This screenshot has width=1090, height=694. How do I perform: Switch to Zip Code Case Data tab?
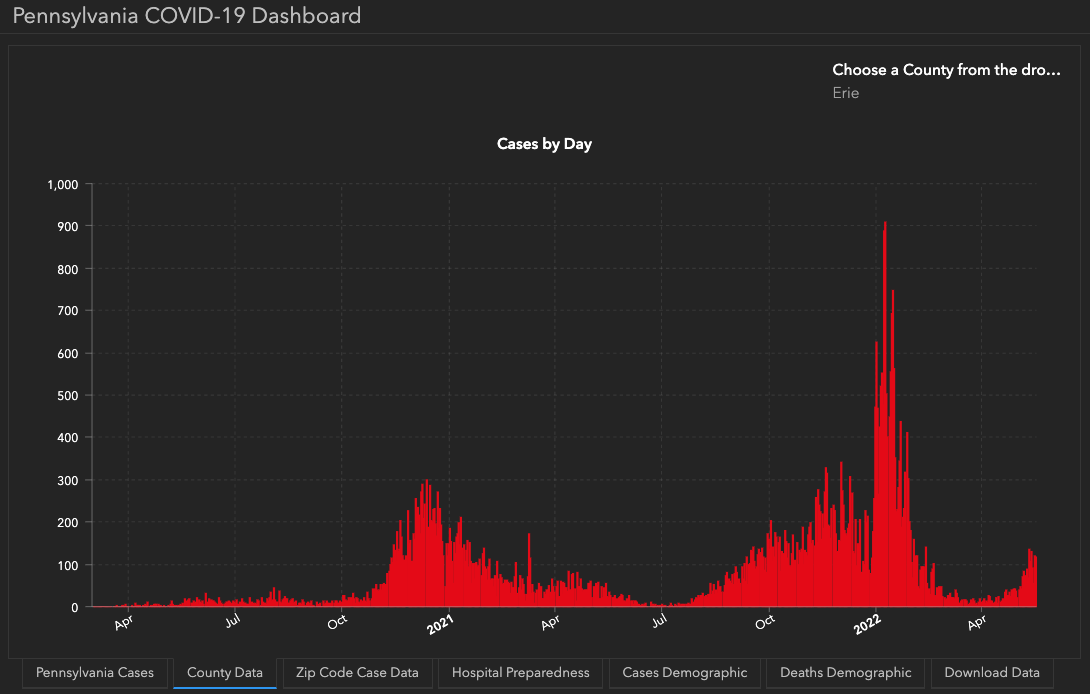coord(357,673)
